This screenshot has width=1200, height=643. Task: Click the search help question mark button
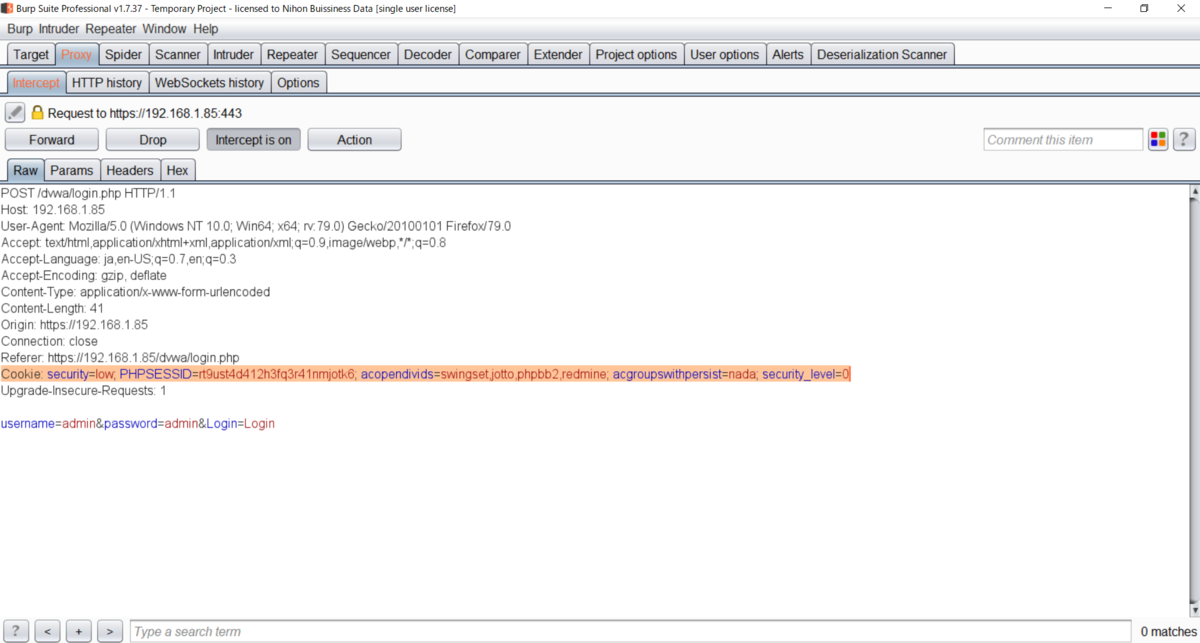[x=15, y=631]
